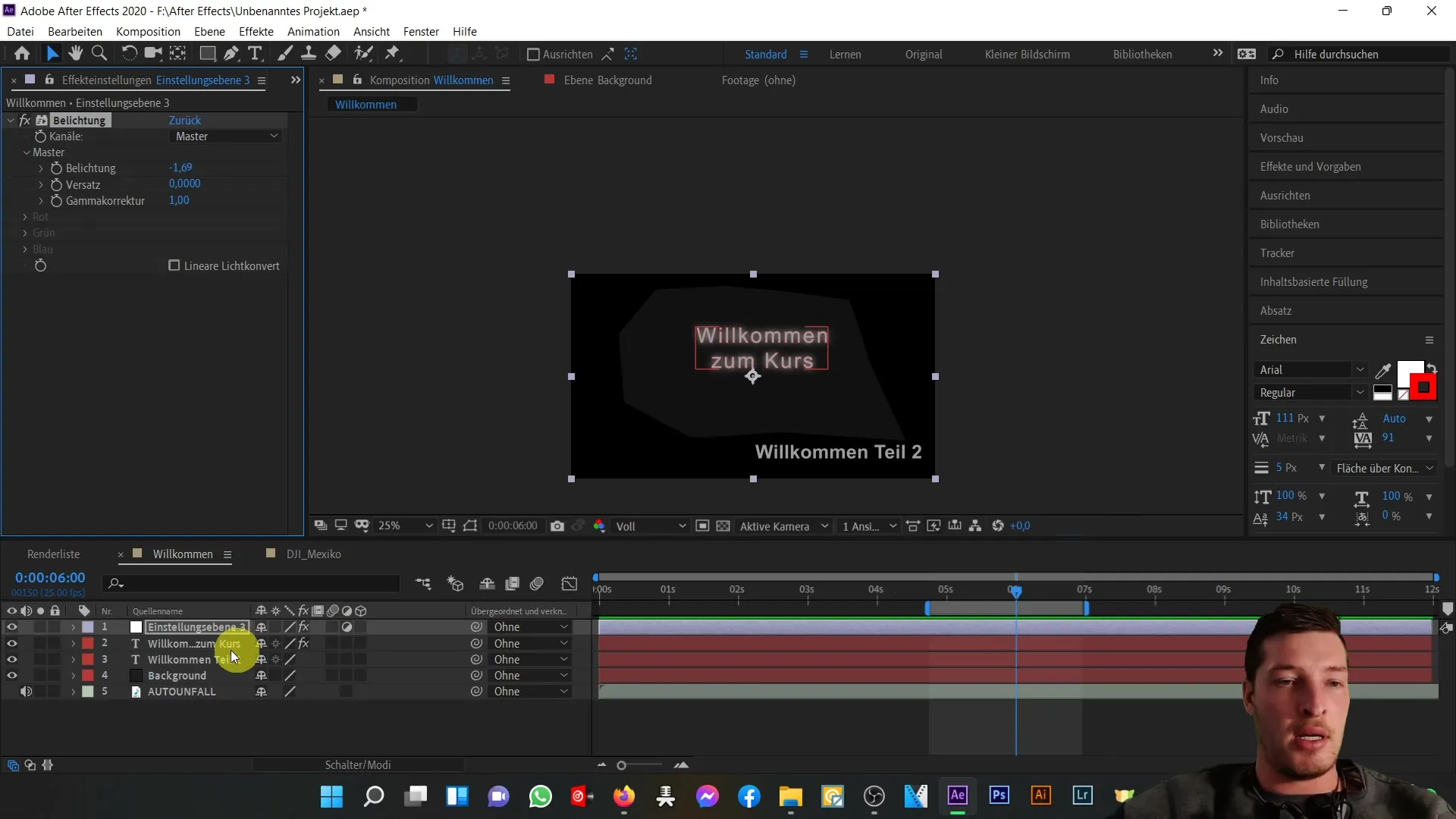The height and width of the screenshot is (819, 1456).
Task: Click the current time 0:00:06:00 field
Action: (50, 578)
